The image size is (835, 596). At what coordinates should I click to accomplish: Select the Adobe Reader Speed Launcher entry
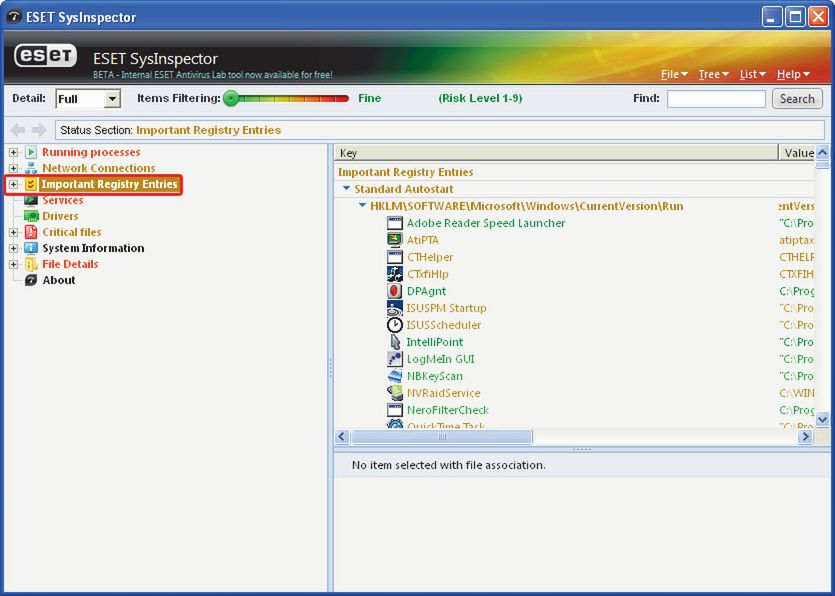486,223
